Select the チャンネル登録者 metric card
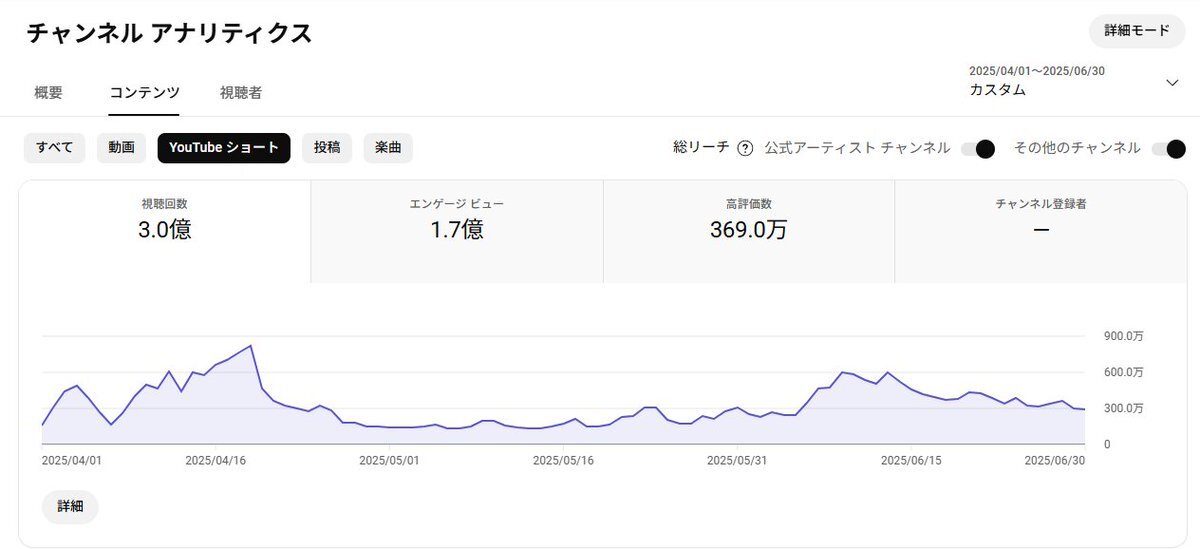This screenshot has height=549, width=1200. [x=1041, y=232]
